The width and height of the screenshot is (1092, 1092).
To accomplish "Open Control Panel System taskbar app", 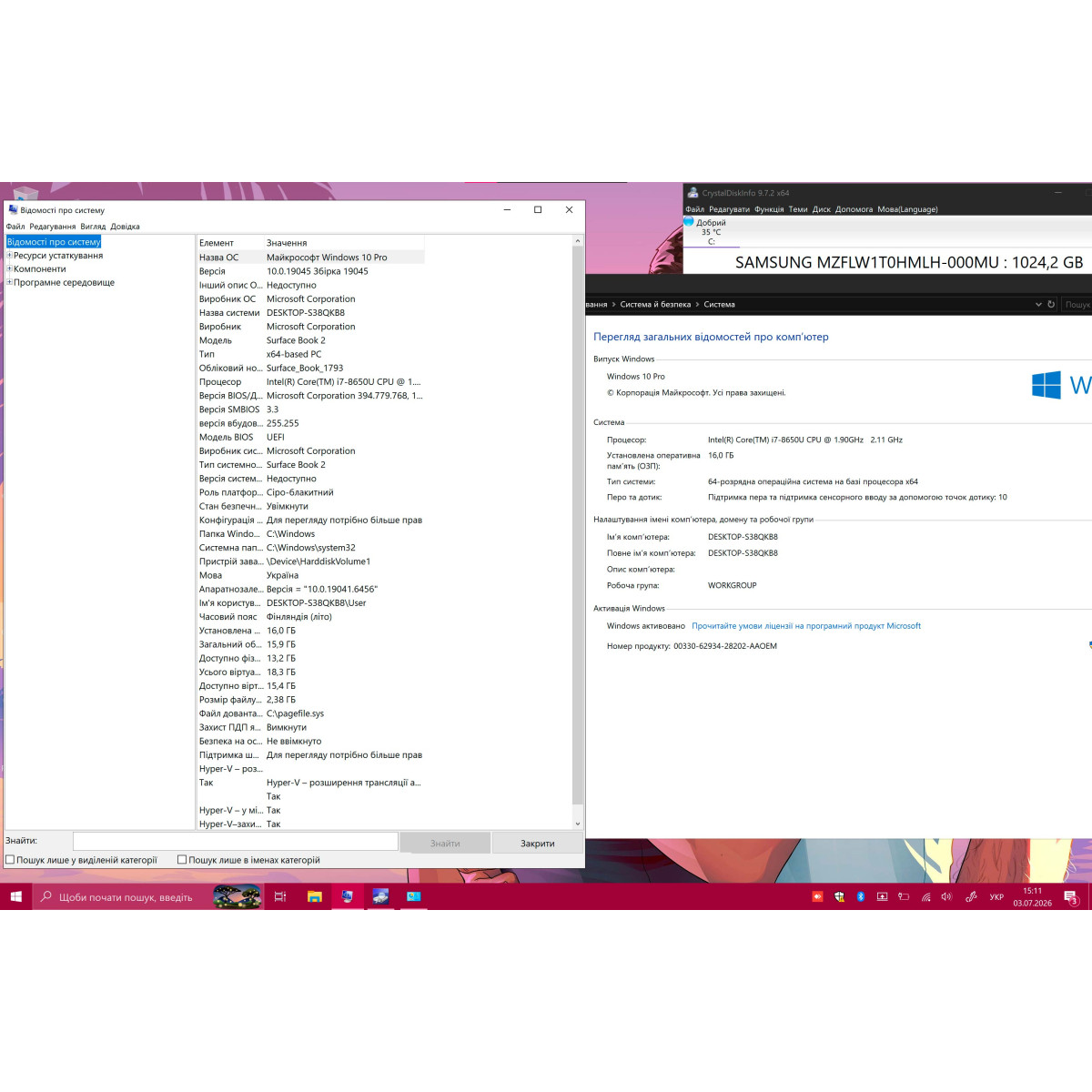I will [413, 897].
